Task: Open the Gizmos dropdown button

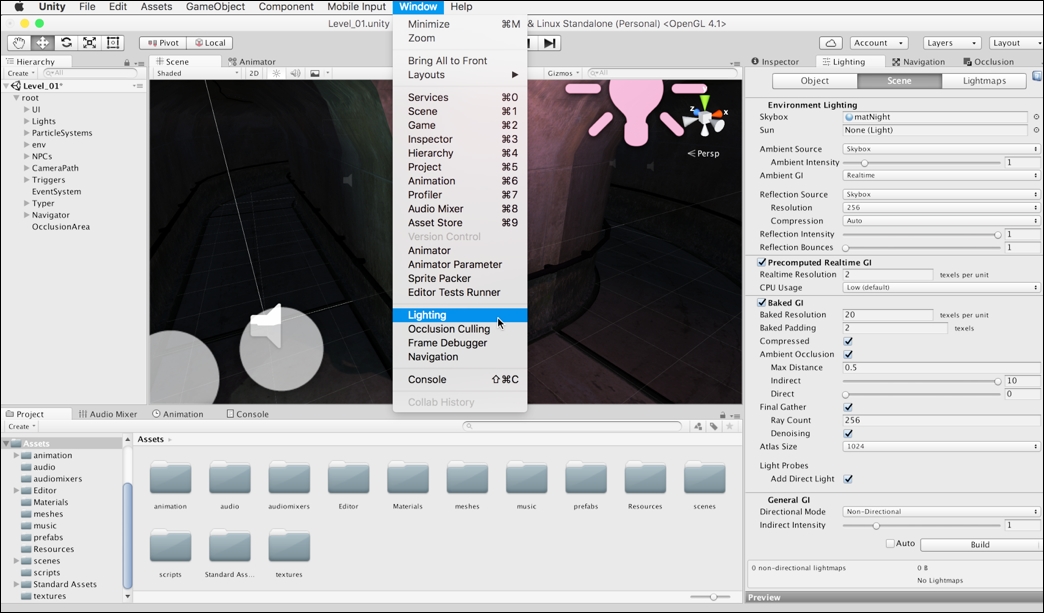Action: click(x=563, y=73)
